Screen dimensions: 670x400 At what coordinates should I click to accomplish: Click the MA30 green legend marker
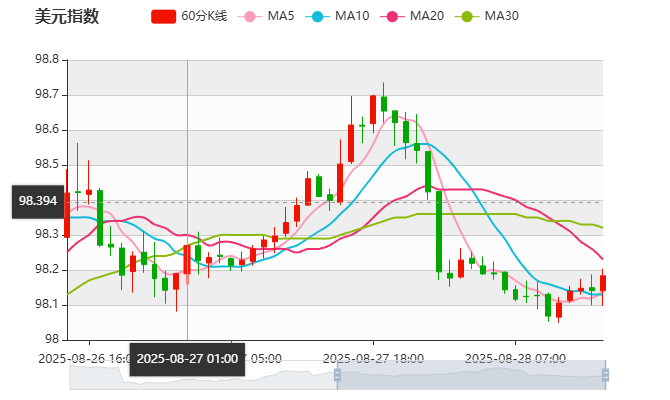[x=466, y=16]
